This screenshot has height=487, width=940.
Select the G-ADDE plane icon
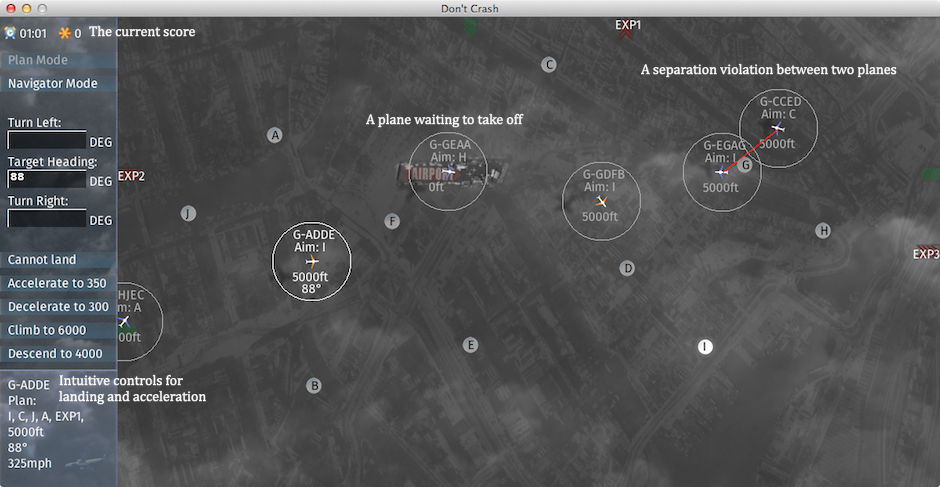click(x=312, y=261)
